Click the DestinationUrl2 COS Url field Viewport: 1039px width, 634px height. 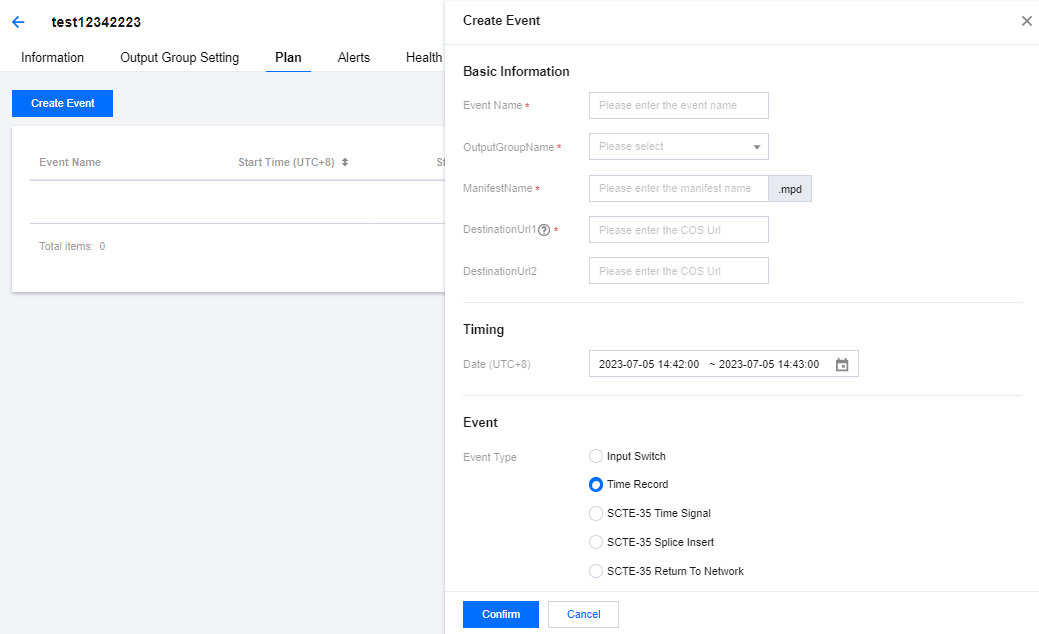pyautogui.click(x=678, y=271)
